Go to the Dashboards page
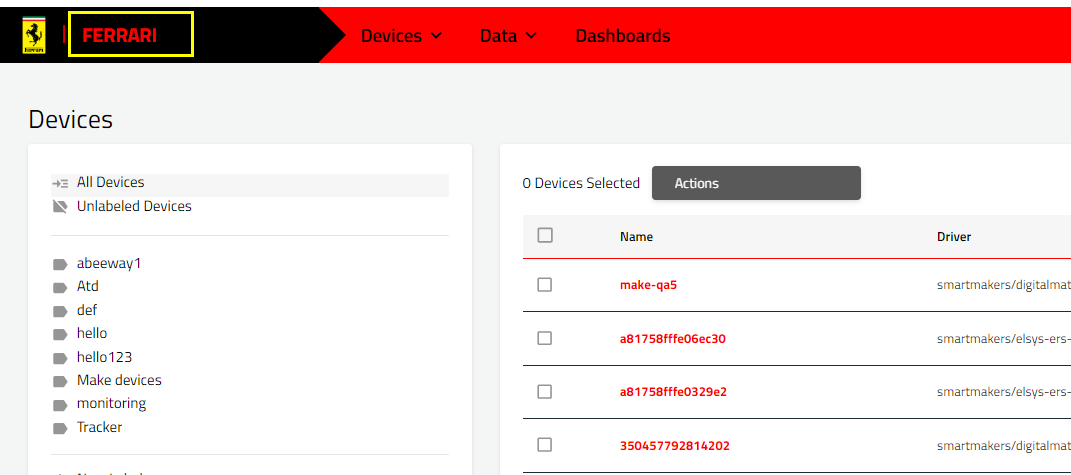The image size is (1071, 475). click(623, 36)
